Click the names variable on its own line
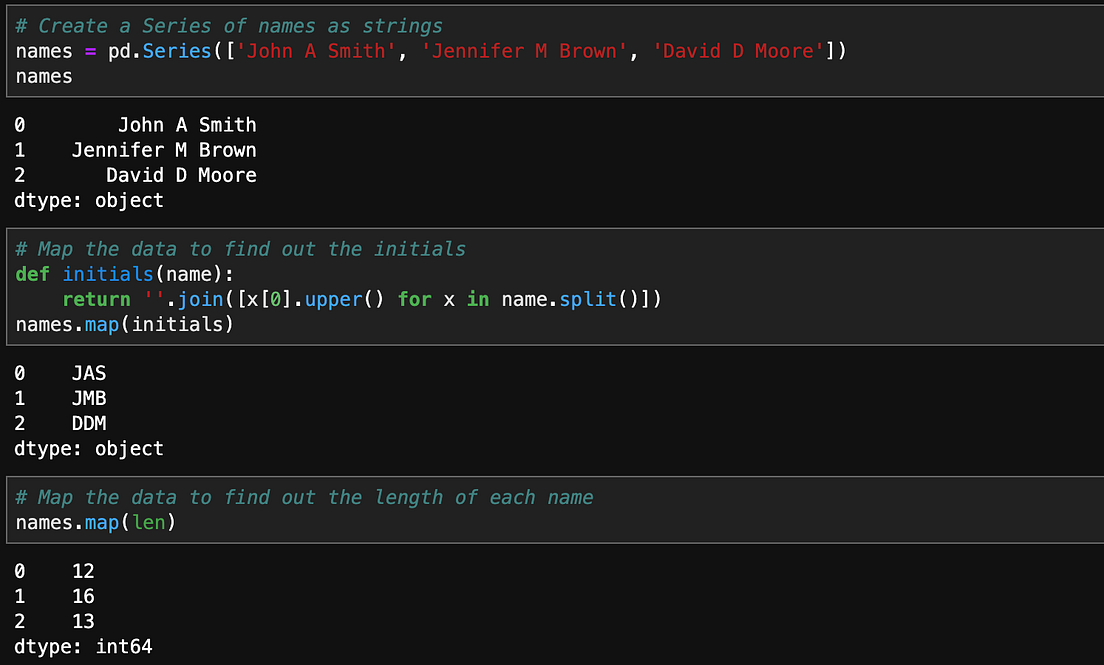Image resolution: width=1104 pixels, height=665 pixels. [x=44, y=76]
